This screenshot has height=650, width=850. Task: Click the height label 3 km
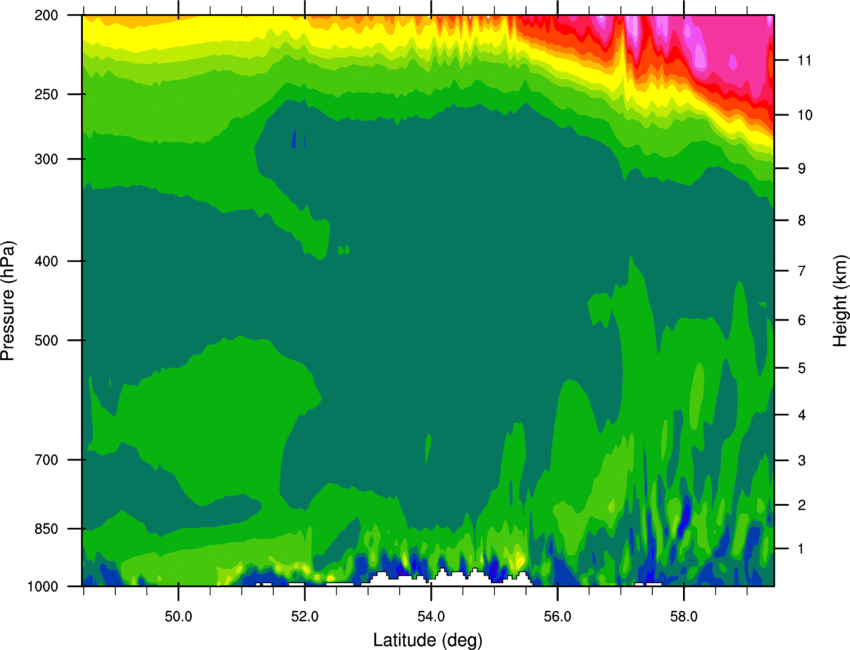coord(802,461)
